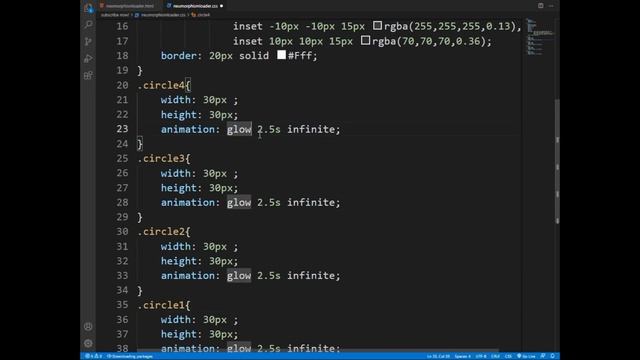The width and height of the screenshot is (640, 360).
Task: Click highlighted glow on line 23
Action: point(239,129)
